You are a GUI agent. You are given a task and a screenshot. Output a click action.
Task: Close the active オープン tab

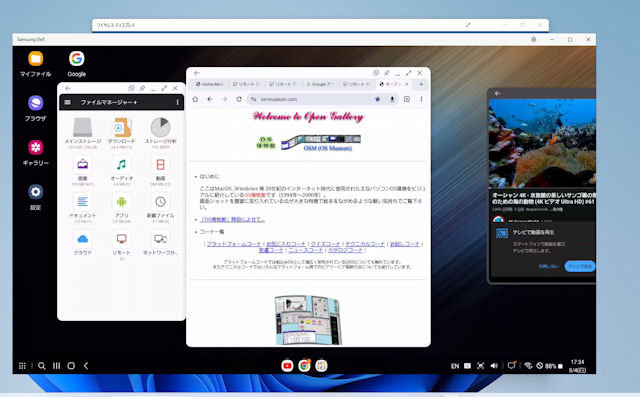(x=407, y=84)
